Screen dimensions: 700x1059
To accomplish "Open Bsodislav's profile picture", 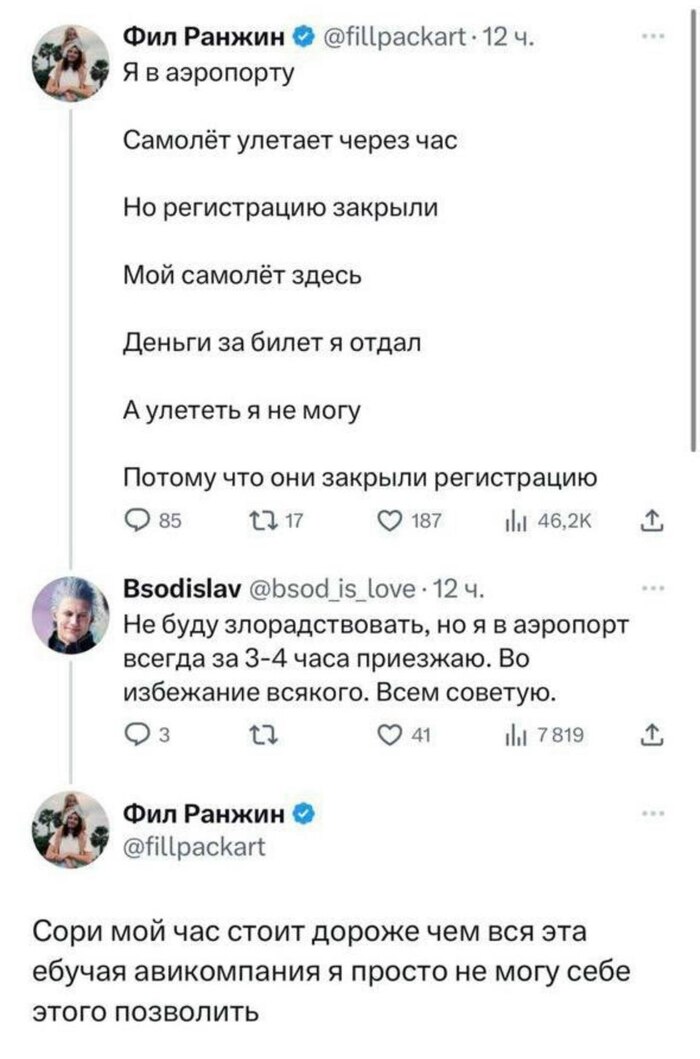I will coord(70,615).
